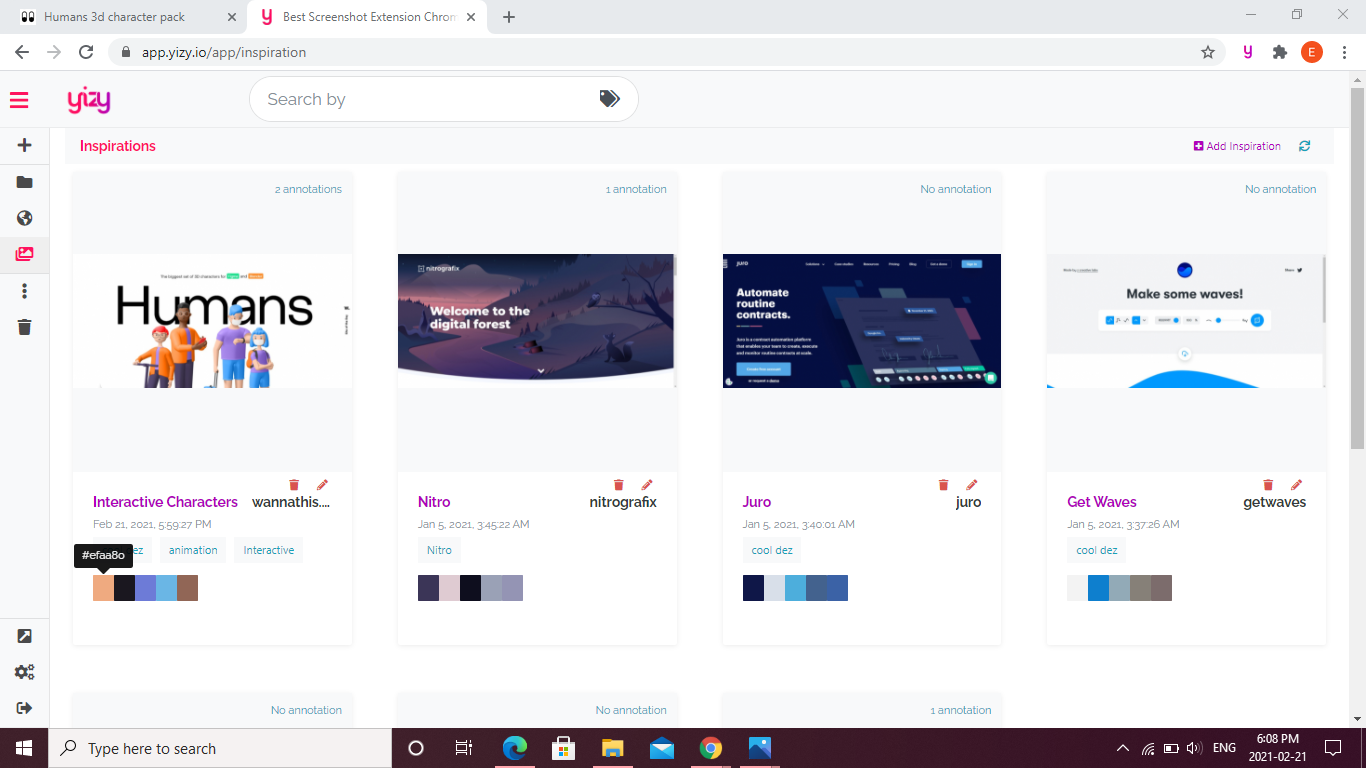Open the Make some waves thumbnail
This screenshot has width=1366, height=768.
[x=1186, y=321]
